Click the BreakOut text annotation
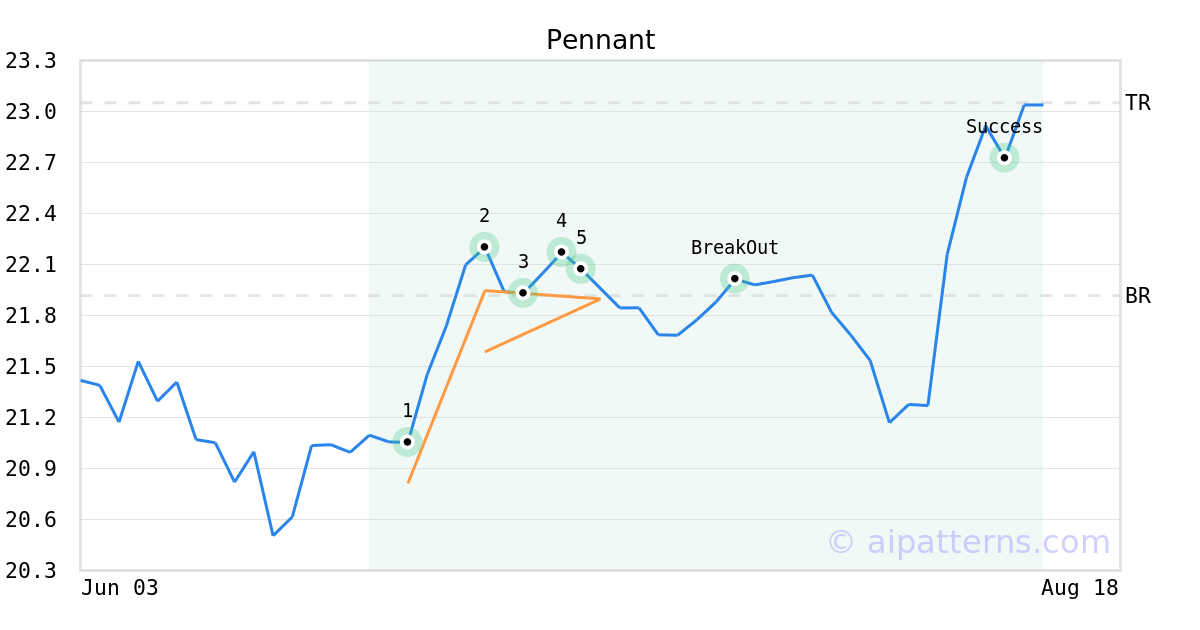The height and width of the screenshot is (630, 1200). coord(735,248)
